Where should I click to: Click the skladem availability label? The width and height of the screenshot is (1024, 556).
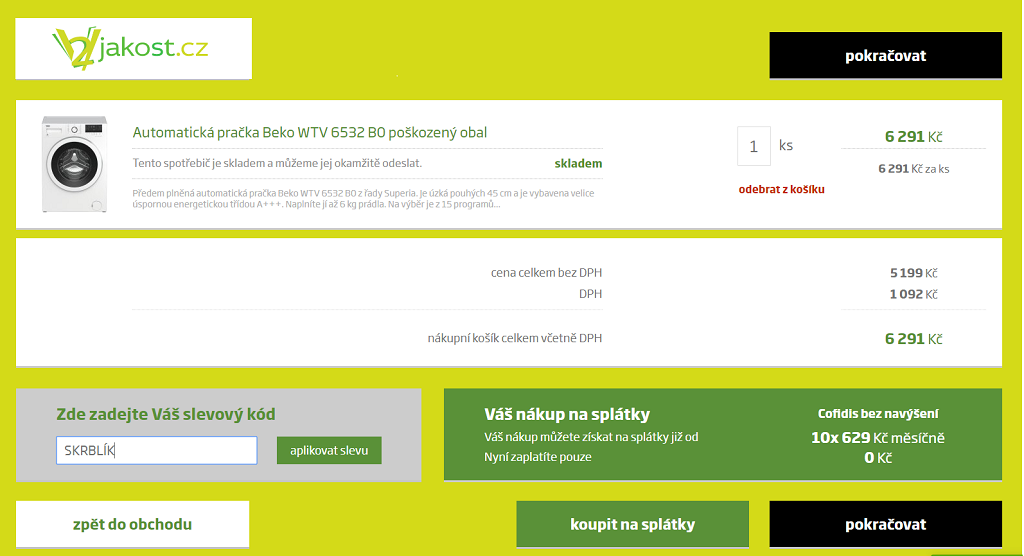(578, 163)
